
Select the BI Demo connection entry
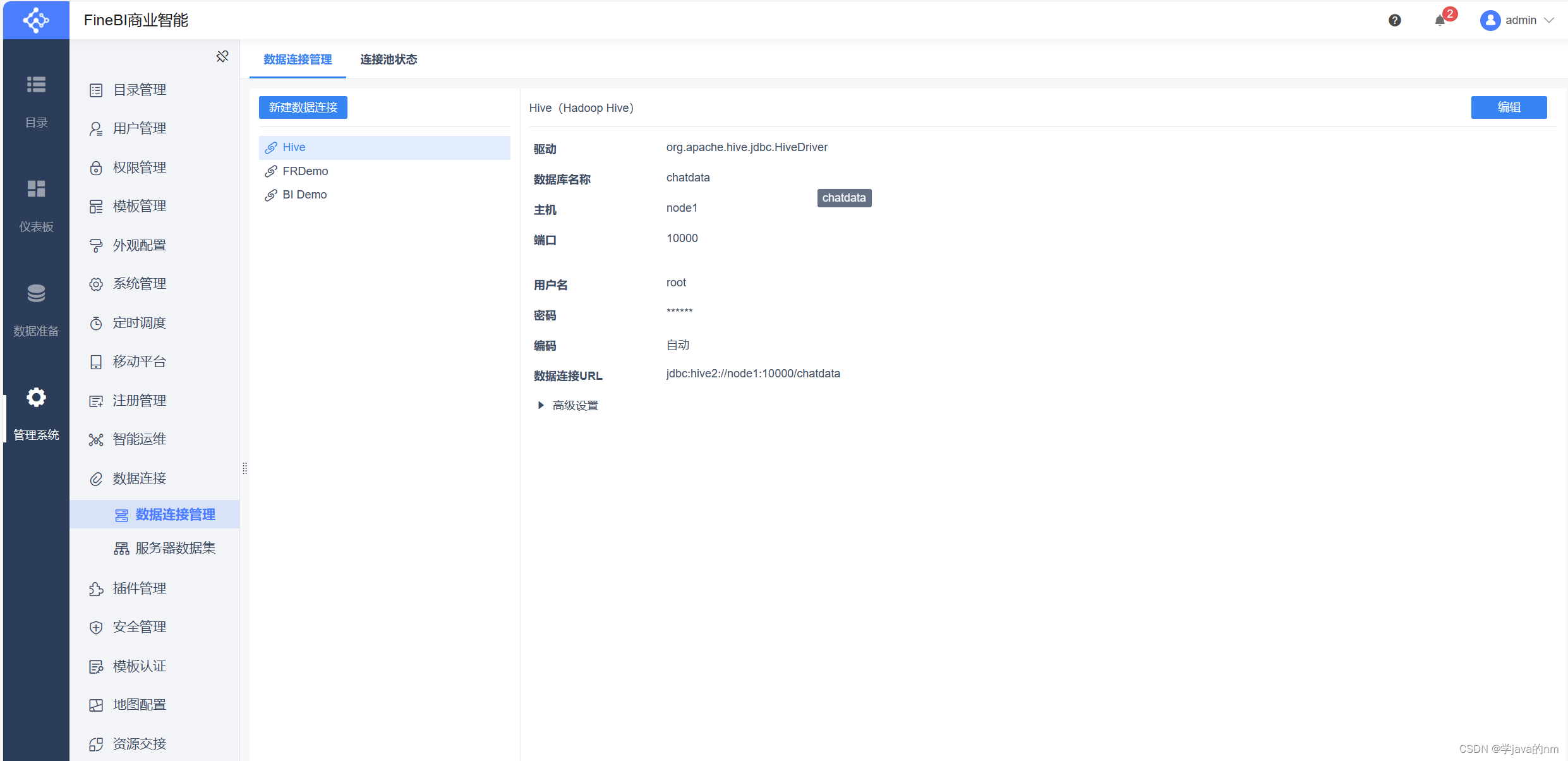click(x=385, y=195)
